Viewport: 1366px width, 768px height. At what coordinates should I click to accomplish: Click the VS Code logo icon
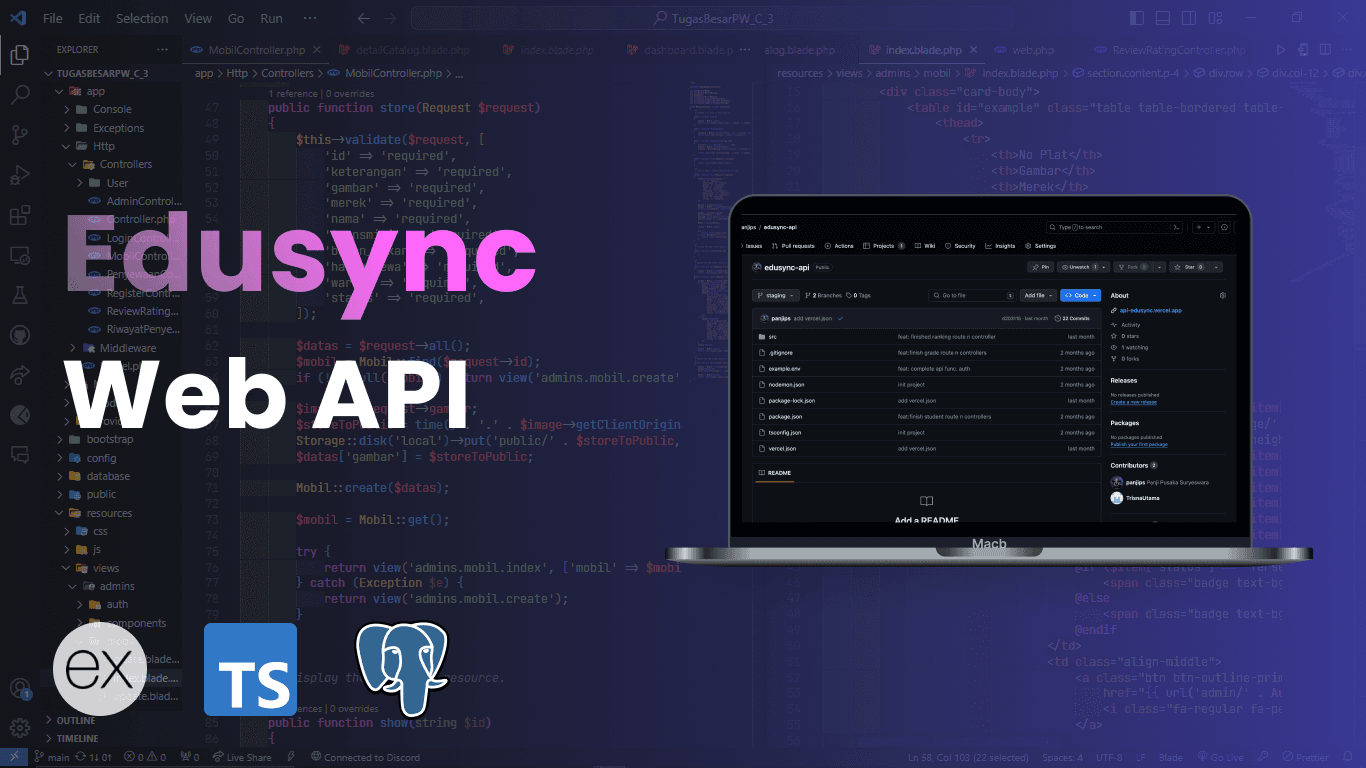pos(19,18)
